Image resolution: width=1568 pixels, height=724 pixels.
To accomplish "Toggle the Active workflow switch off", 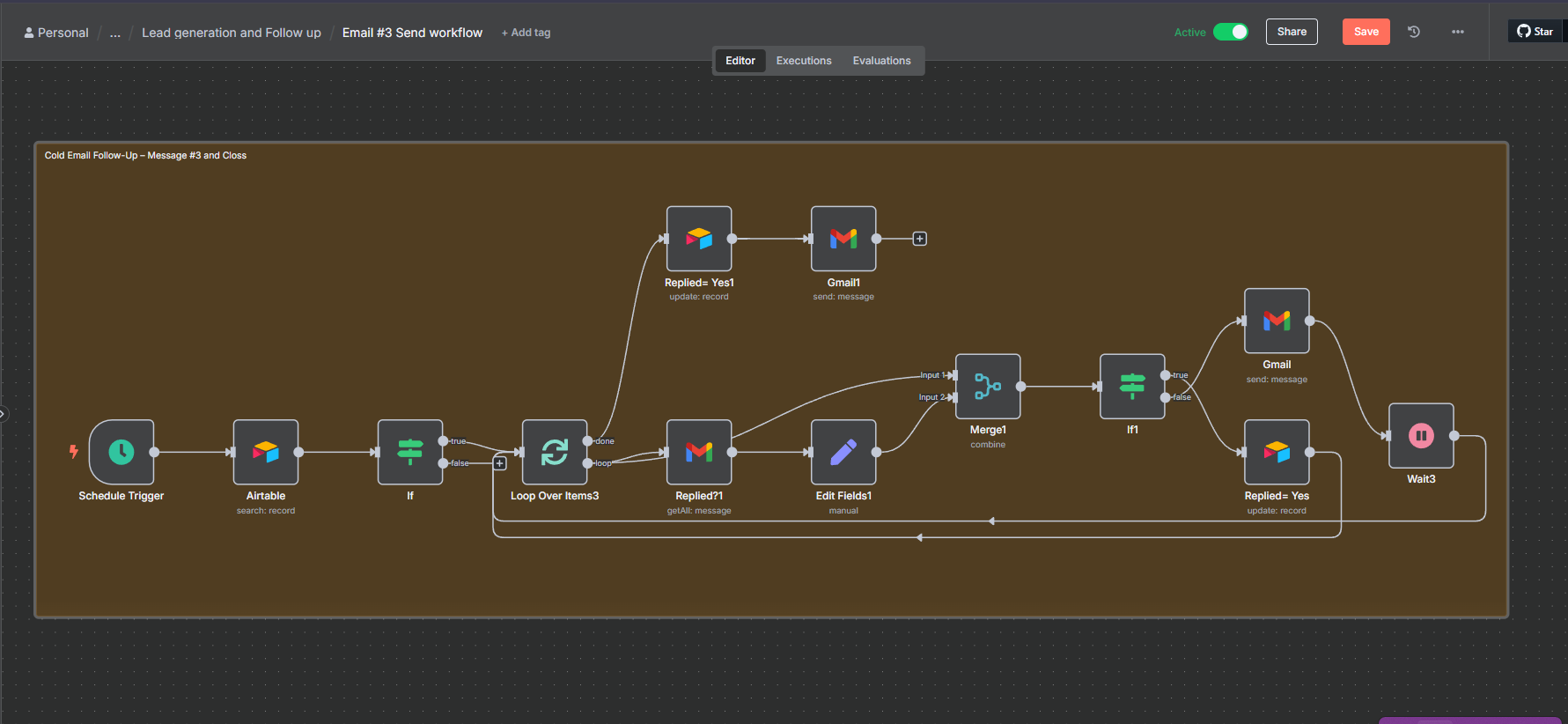I will pos(1230,32).
